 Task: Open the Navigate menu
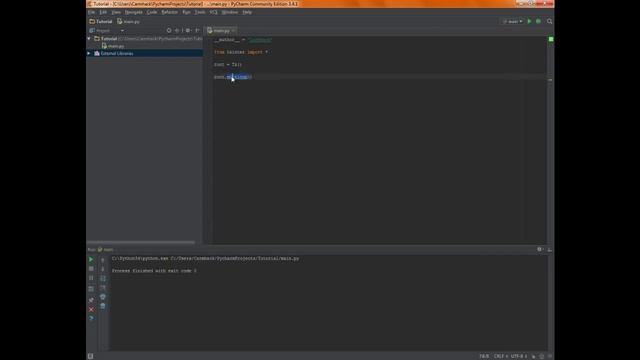(133, 12)
